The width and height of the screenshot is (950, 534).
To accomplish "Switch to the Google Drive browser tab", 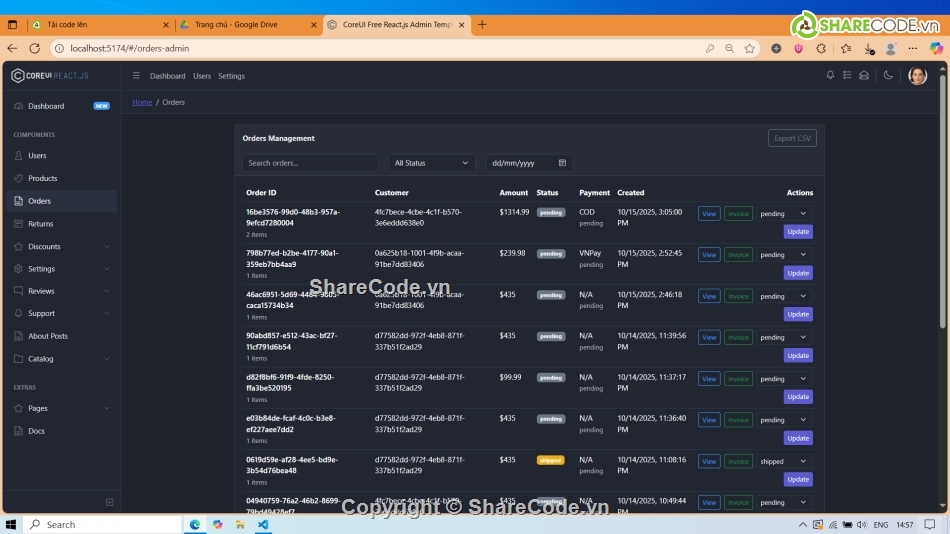I will 247,24.
